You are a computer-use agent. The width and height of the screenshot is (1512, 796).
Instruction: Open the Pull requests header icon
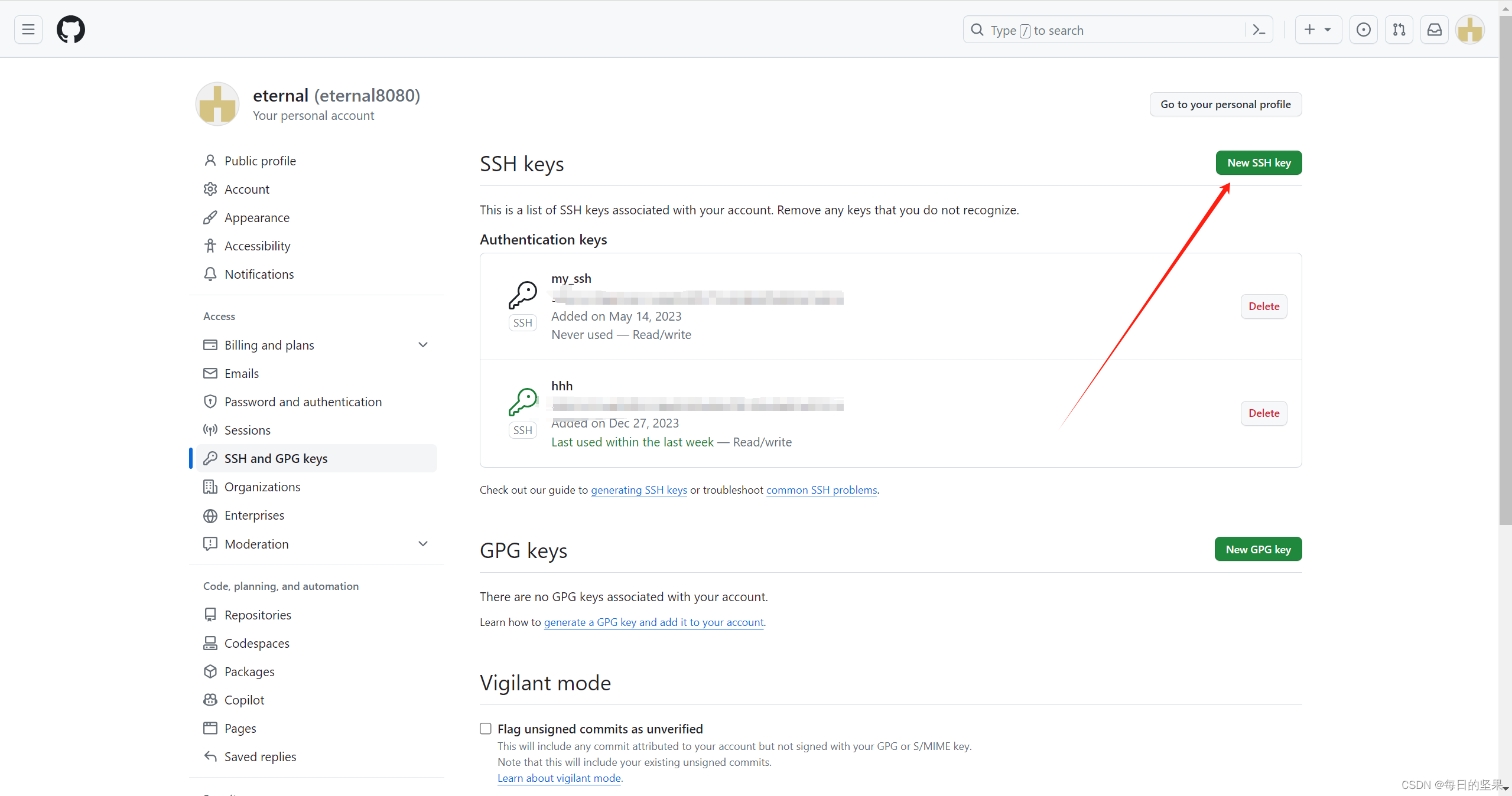pyautogui.click(x=1399, y=30)
